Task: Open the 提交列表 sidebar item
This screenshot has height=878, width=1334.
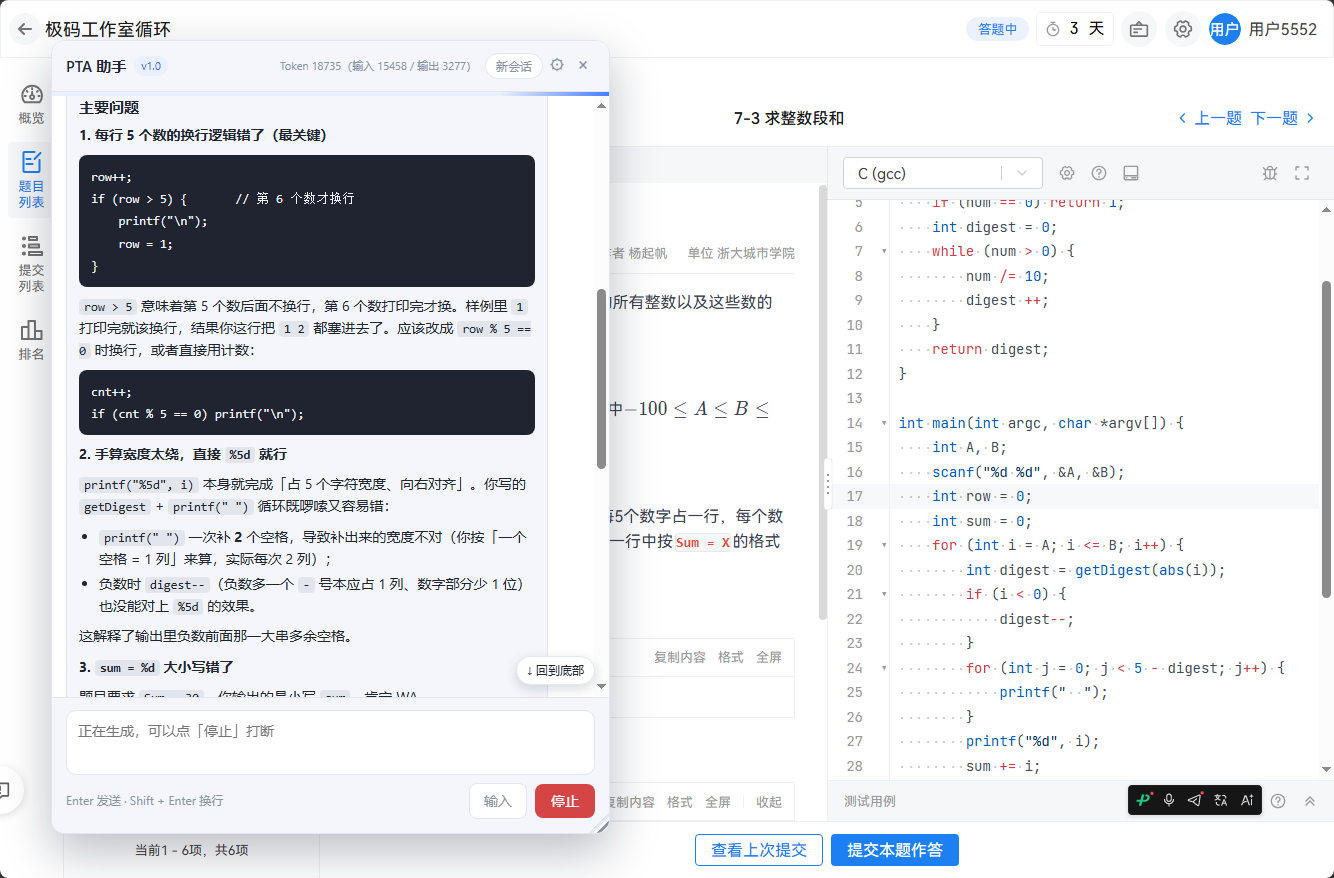Action: click(x=31, y=264)
